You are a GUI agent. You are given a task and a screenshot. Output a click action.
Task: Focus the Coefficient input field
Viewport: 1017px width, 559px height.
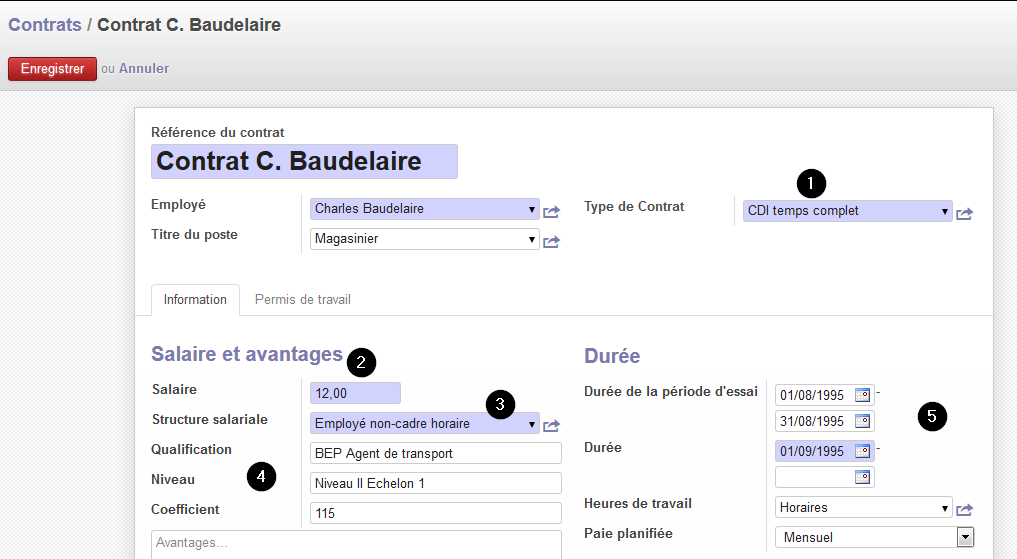[436, 513]
